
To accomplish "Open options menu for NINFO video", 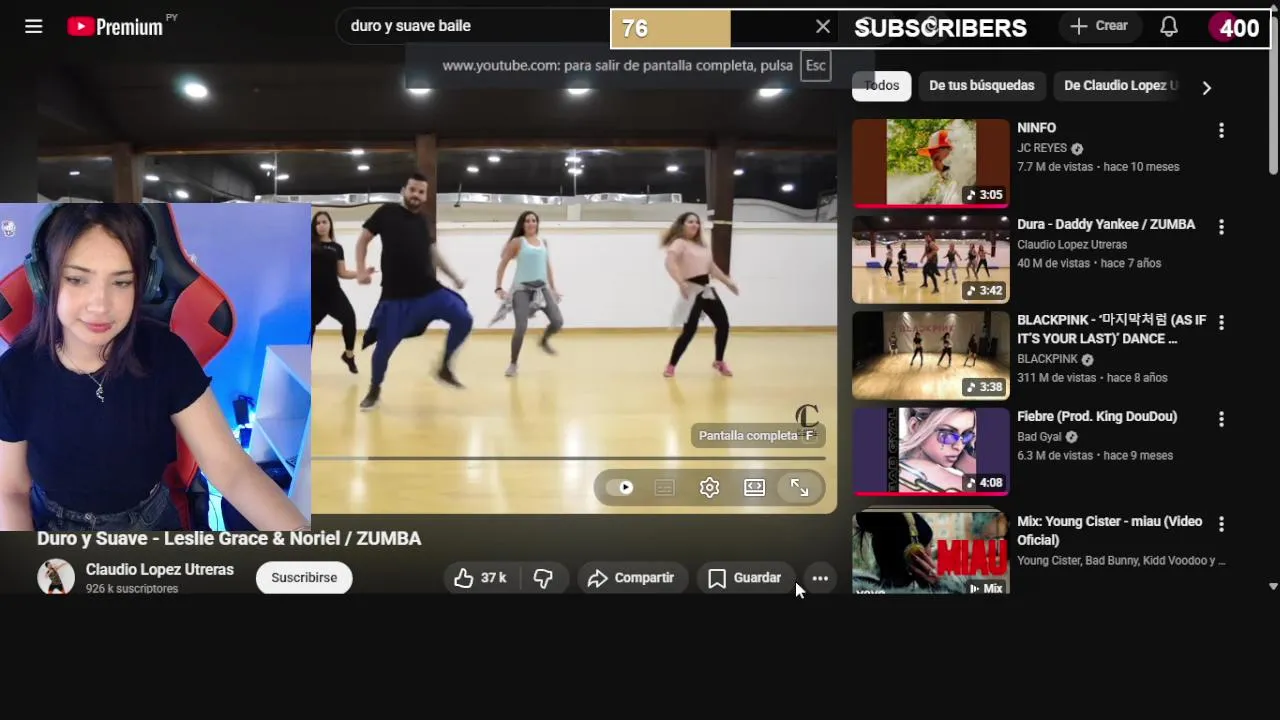I will 1221,131.
